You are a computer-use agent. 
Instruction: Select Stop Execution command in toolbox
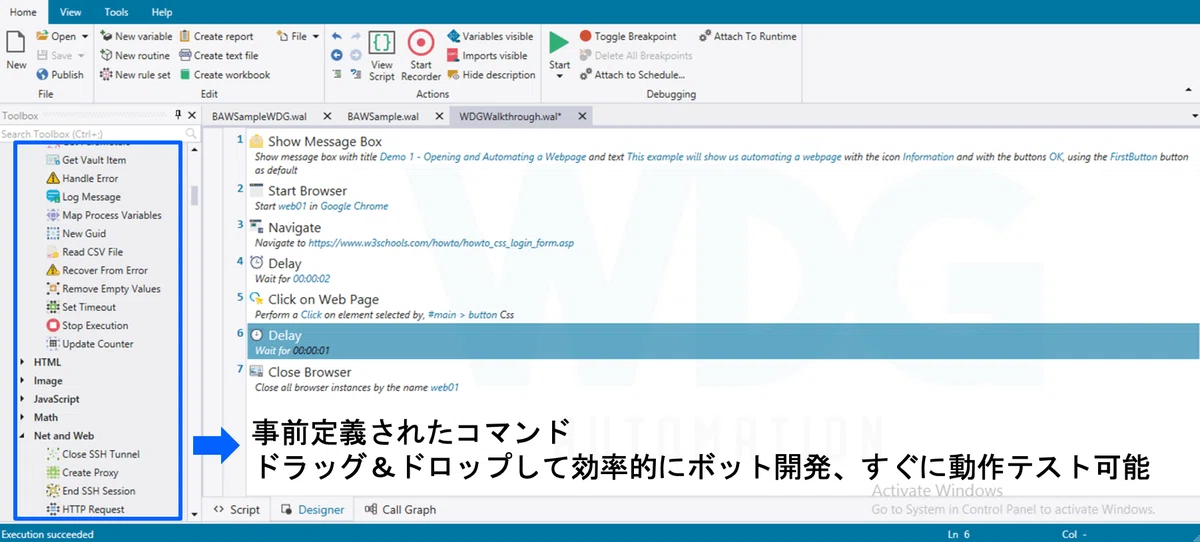87,325
